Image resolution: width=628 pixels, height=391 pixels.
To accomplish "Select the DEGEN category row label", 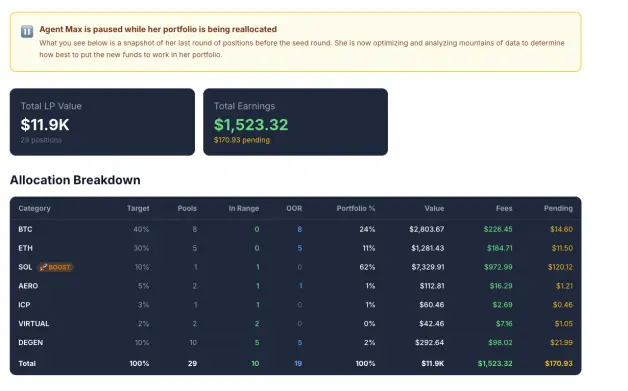I will (x=30, y=343).
